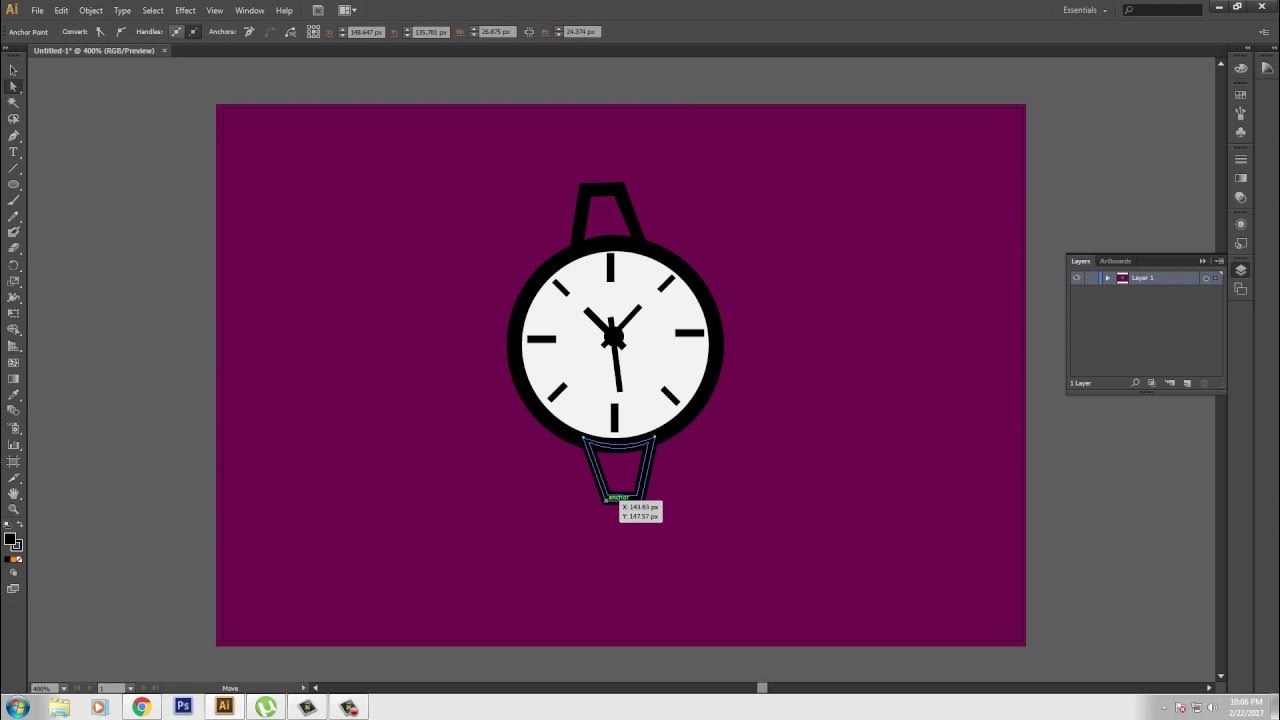Change screen mode at toolbar bottom
This screenshot has width=1280, height=720.
[x=13, y=589]
